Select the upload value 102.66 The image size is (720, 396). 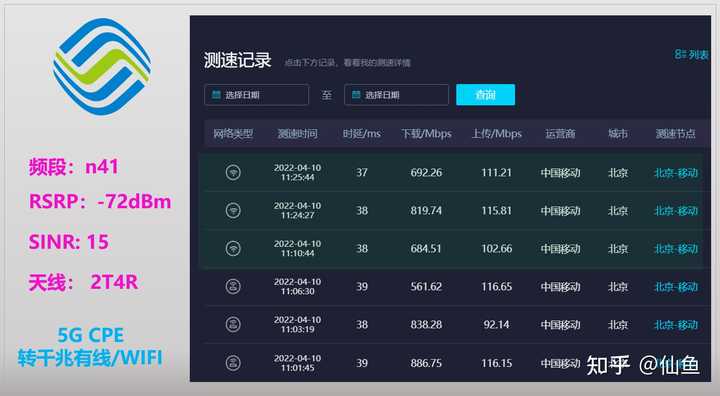pyautogui.click(x=496, y=249)
